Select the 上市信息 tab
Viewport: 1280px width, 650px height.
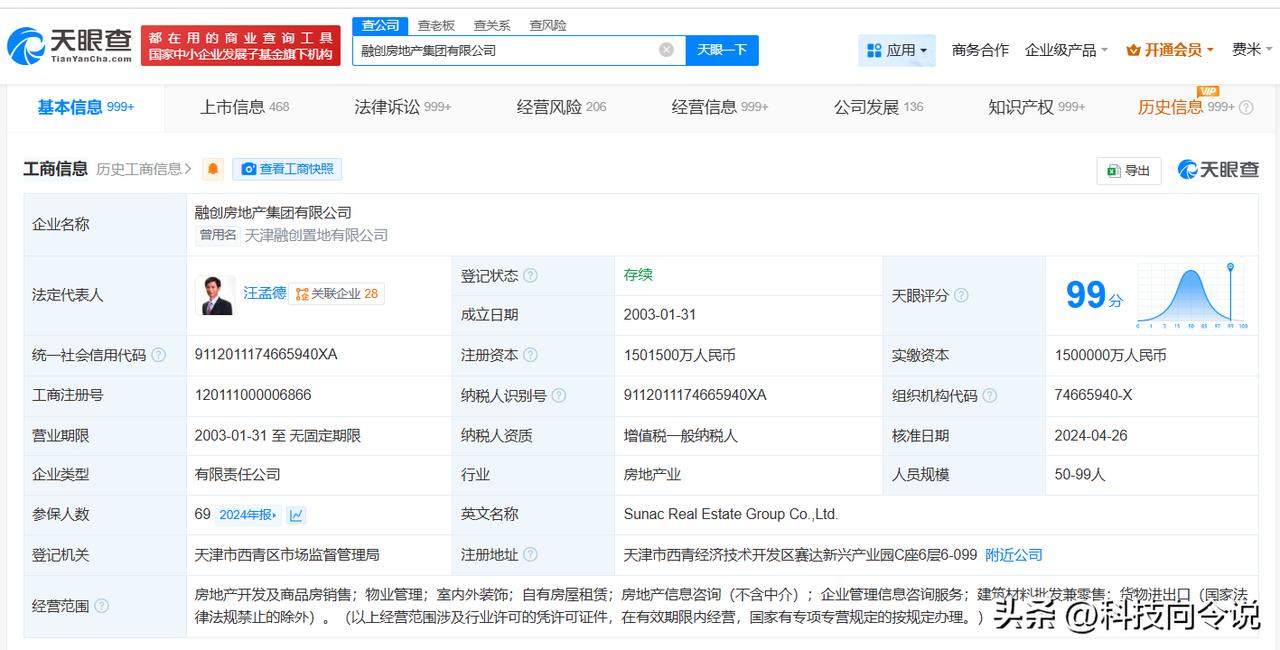click(244, 107)
